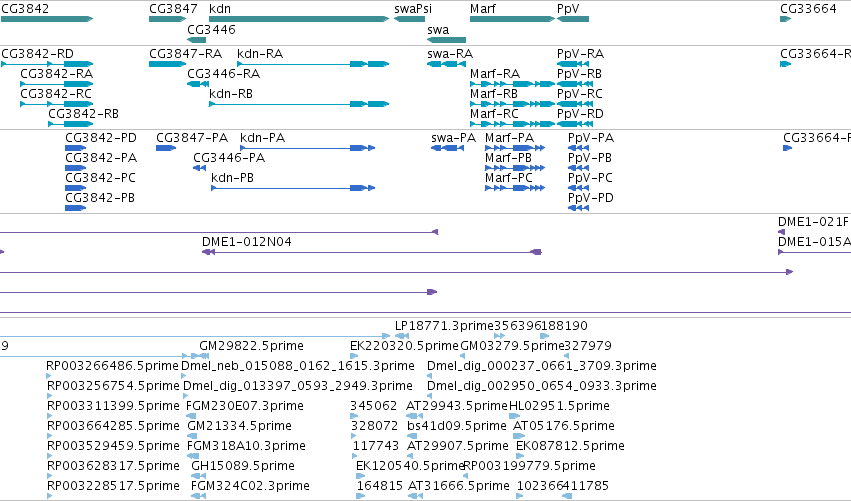Screen dimensions: 851x501
Task: Select EST RP003628317.5prime
Action: [113, 466]
